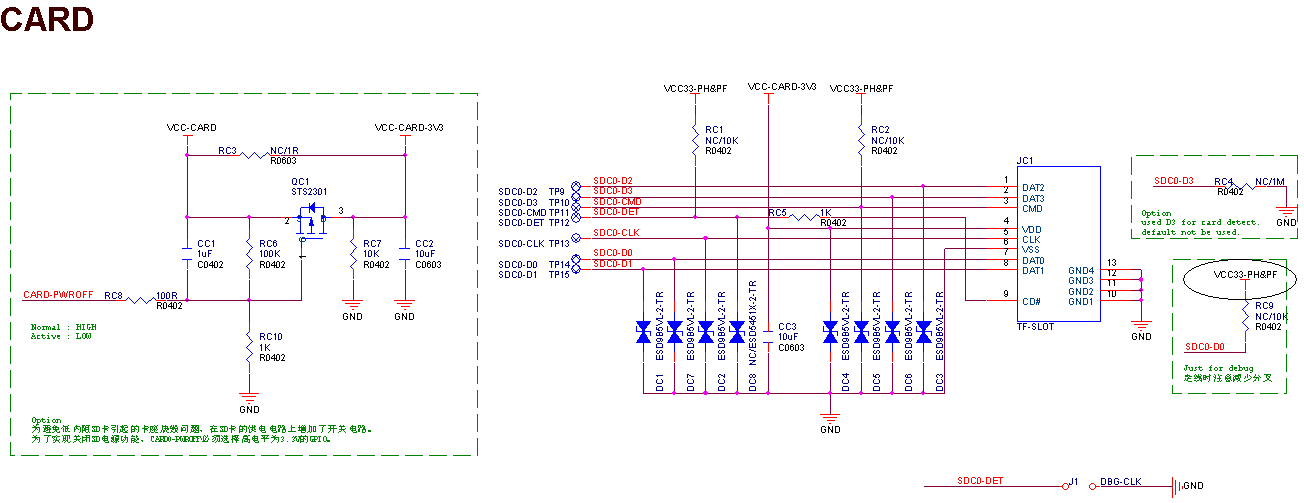Click the TP13 test point circle
1304x503 pixels.
pyautogui.click(x=576, y=243)
